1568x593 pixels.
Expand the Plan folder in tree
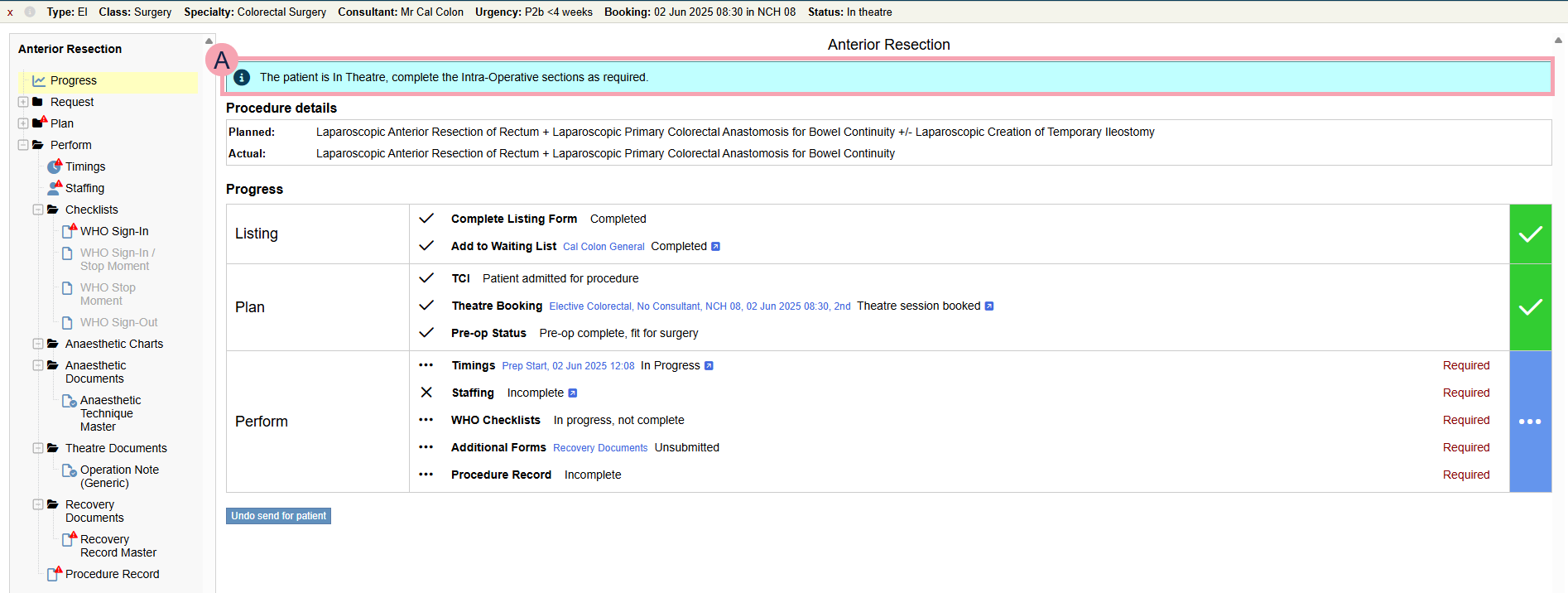coord(23,123)
